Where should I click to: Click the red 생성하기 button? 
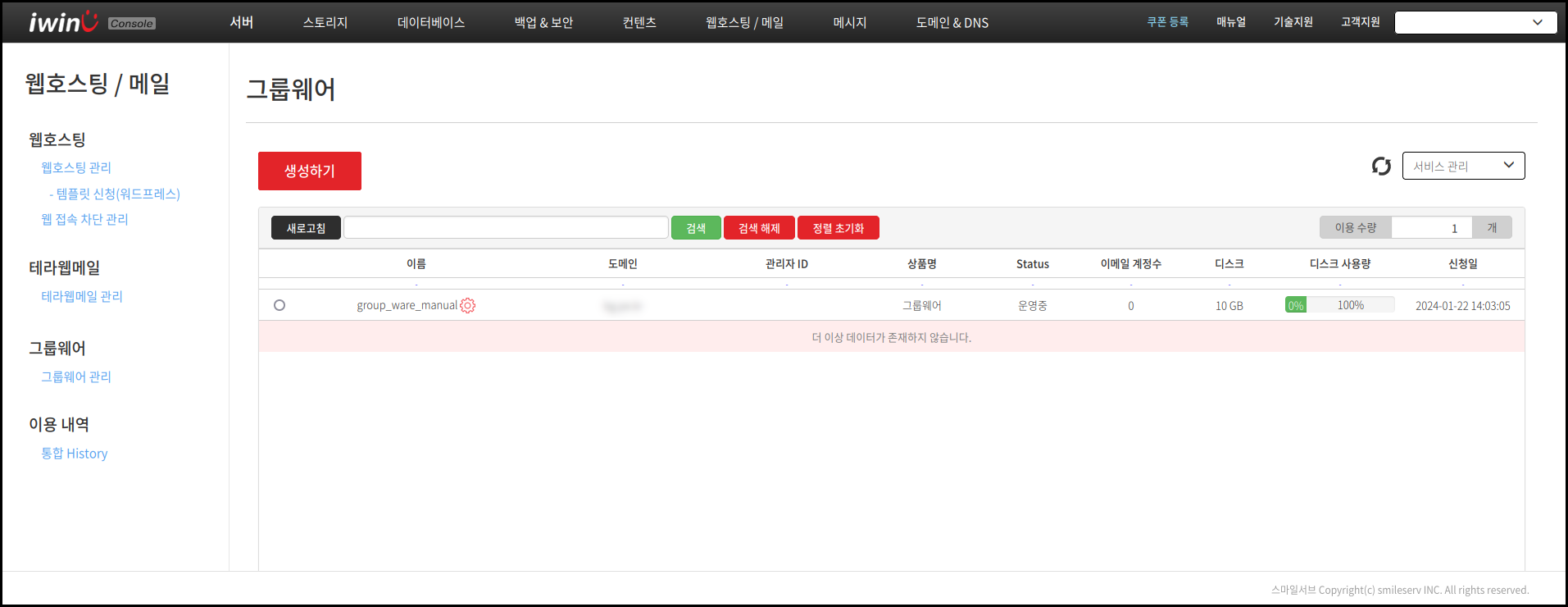pyautogui.click(x=310, y=171)
